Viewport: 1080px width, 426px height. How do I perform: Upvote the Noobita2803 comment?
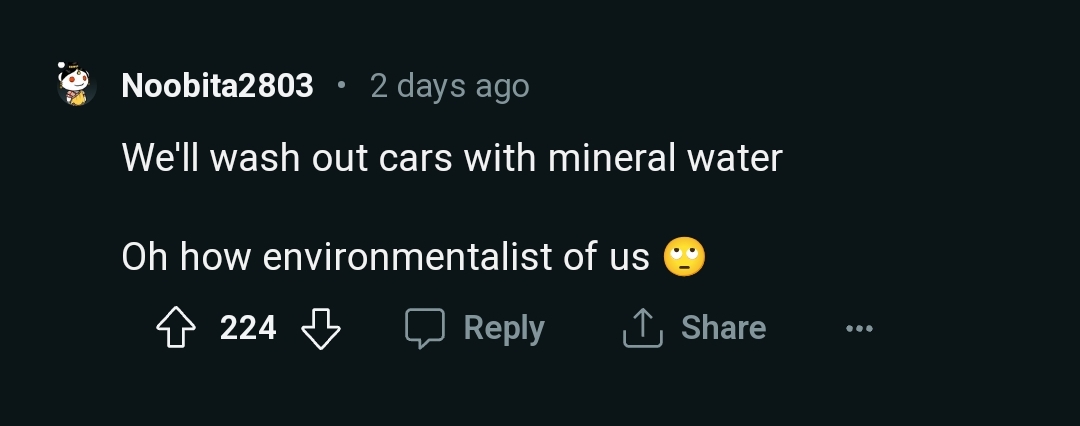point(176,328)
